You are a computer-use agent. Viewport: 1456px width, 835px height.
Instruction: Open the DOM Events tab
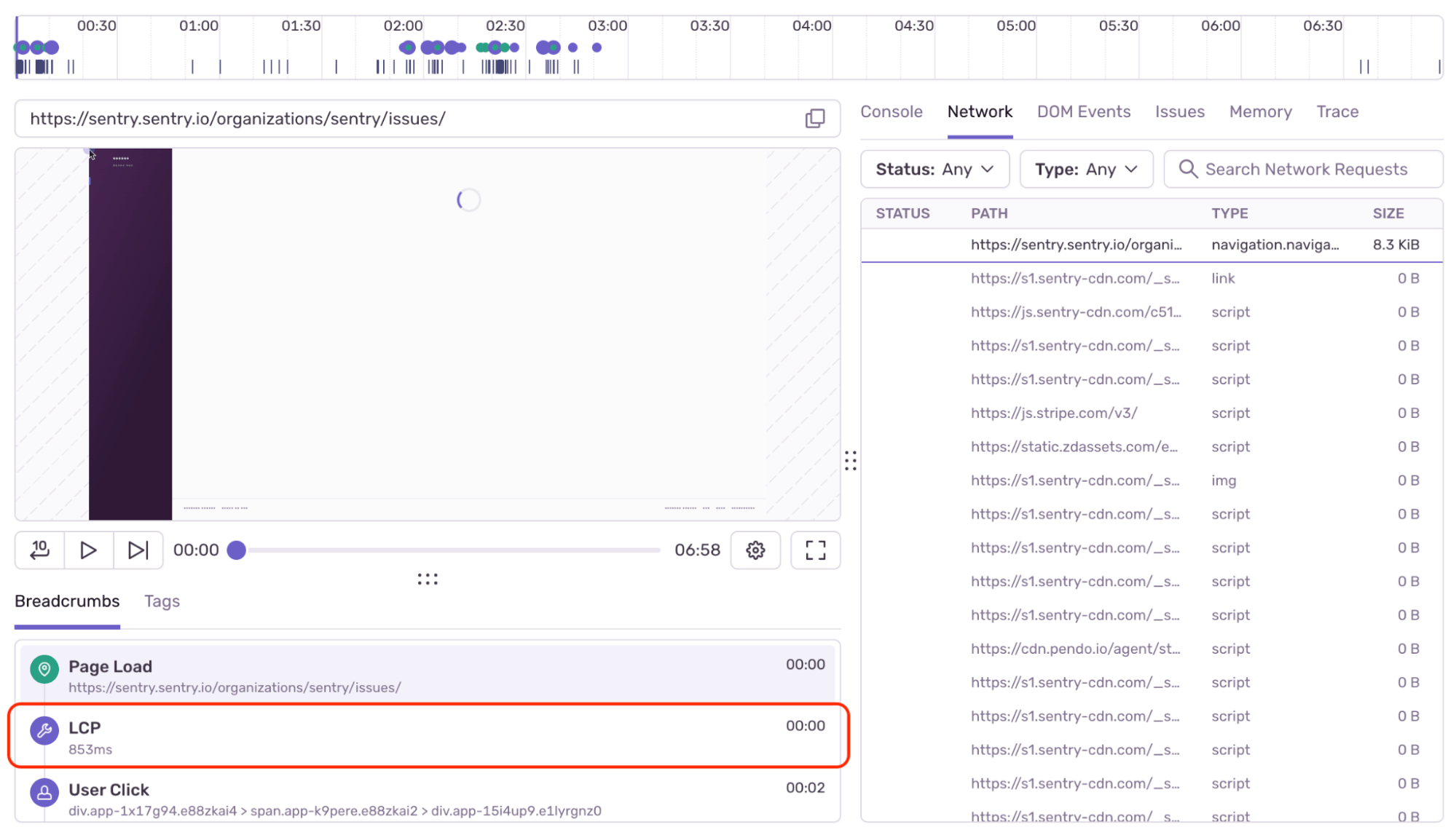[x=1084, y=111]
